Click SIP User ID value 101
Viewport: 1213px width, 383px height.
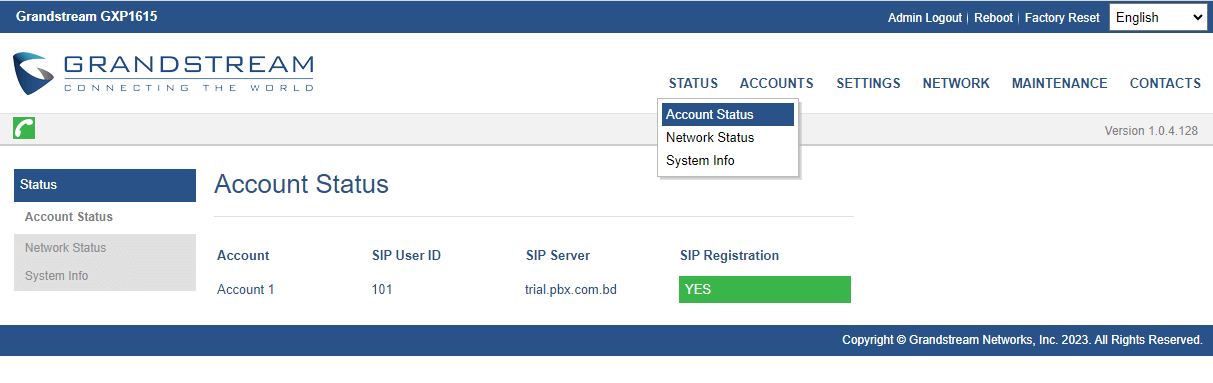[382, 290]
